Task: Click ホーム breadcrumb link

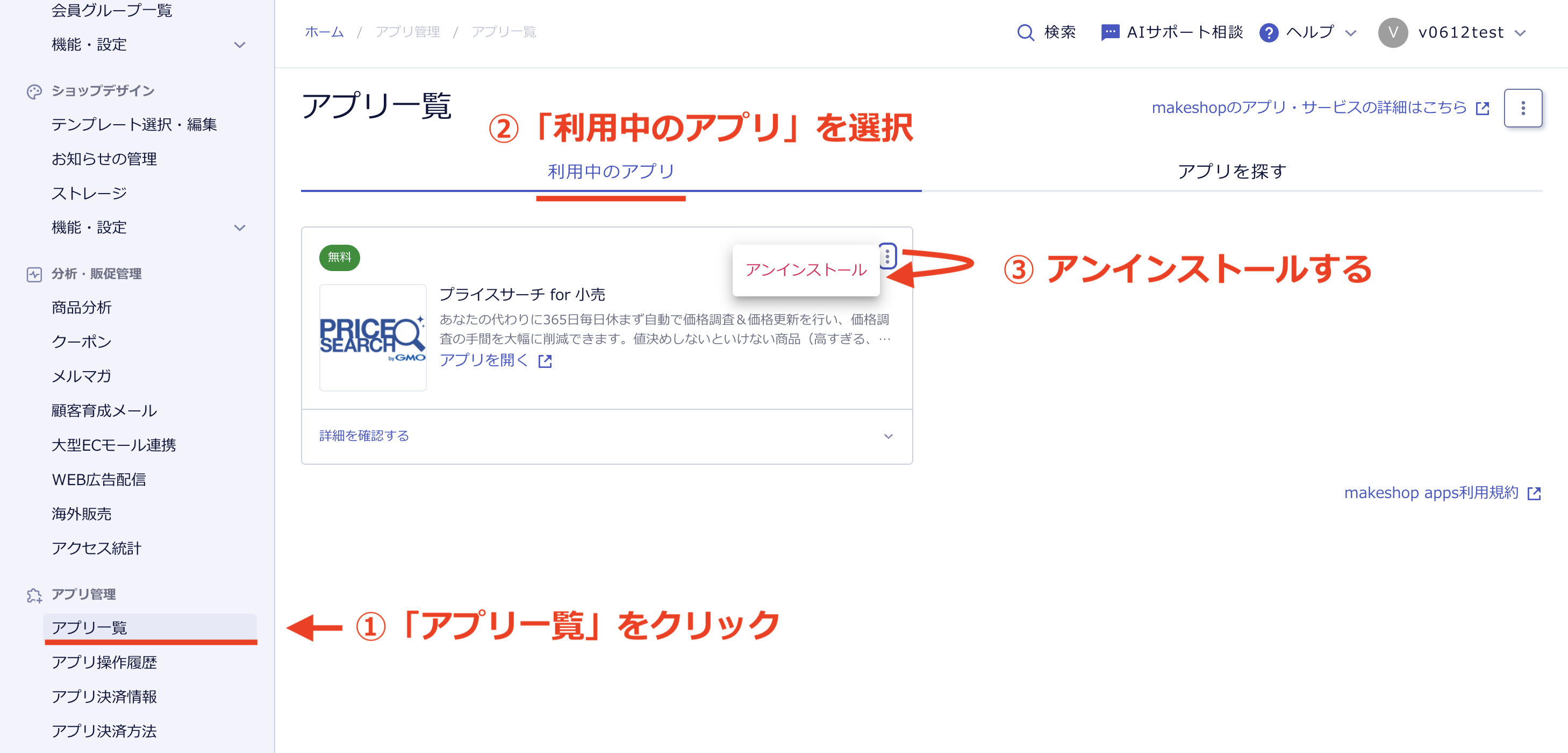Action: [324, 32]
